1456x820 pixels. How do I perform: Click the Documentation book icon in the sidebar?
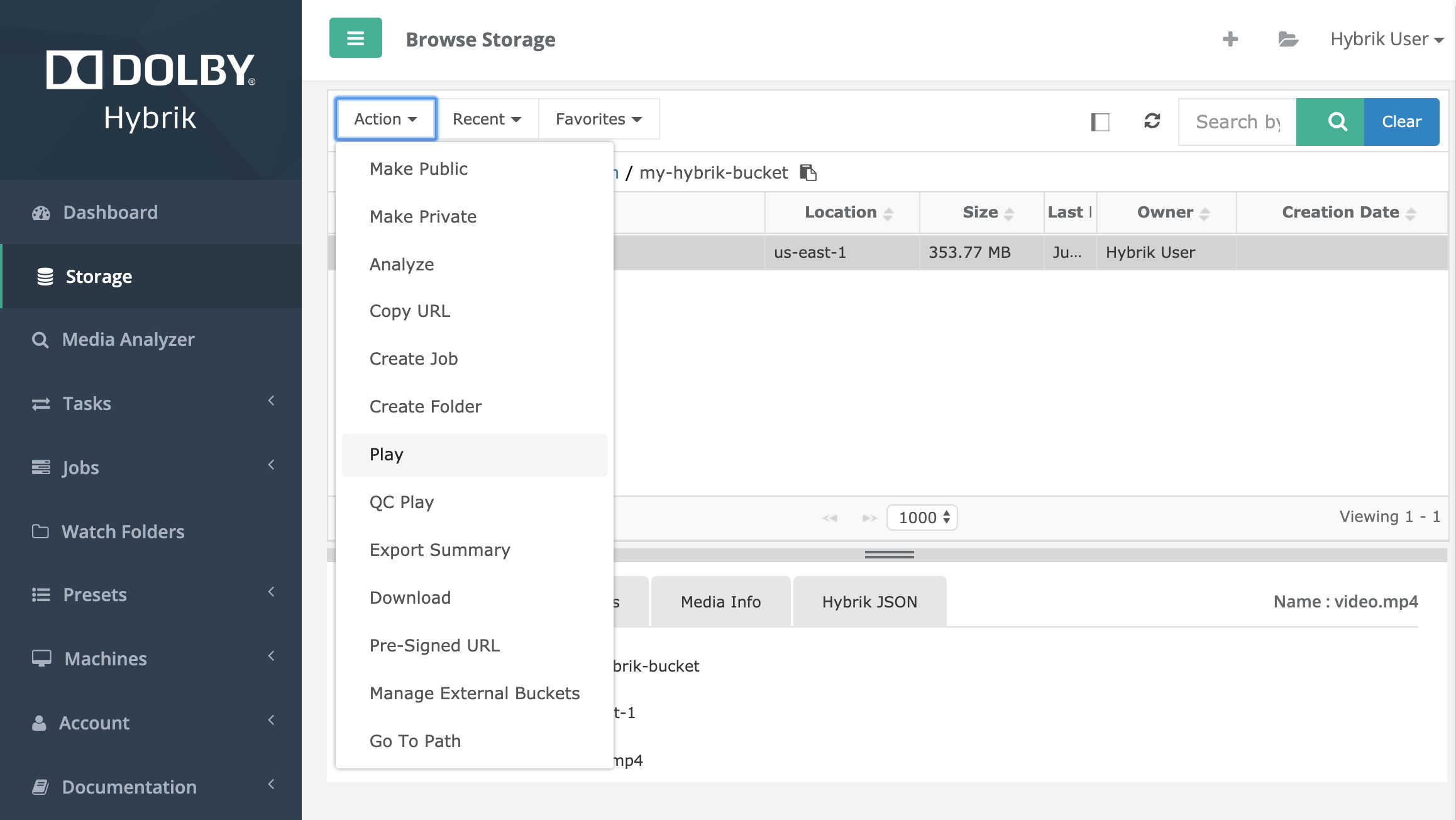pyautogui.click(x=40, y=787)
